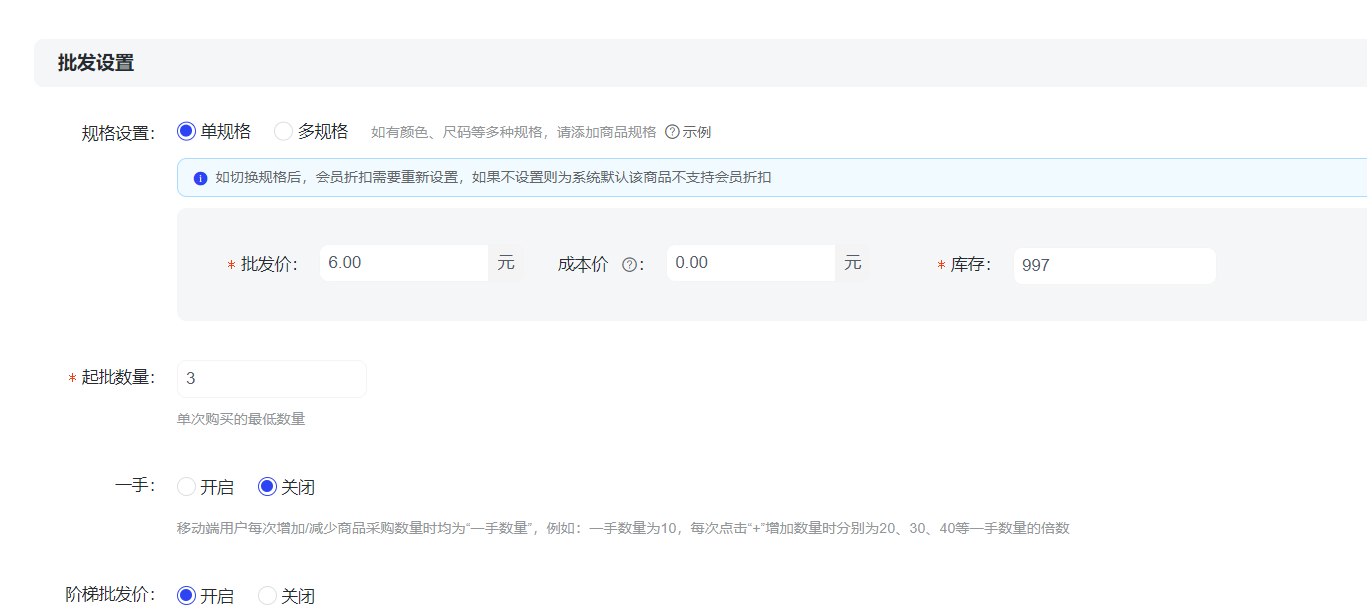Select 开启 for 阶梯批发价
The image size is (1367, 609).
coord(186,596)
